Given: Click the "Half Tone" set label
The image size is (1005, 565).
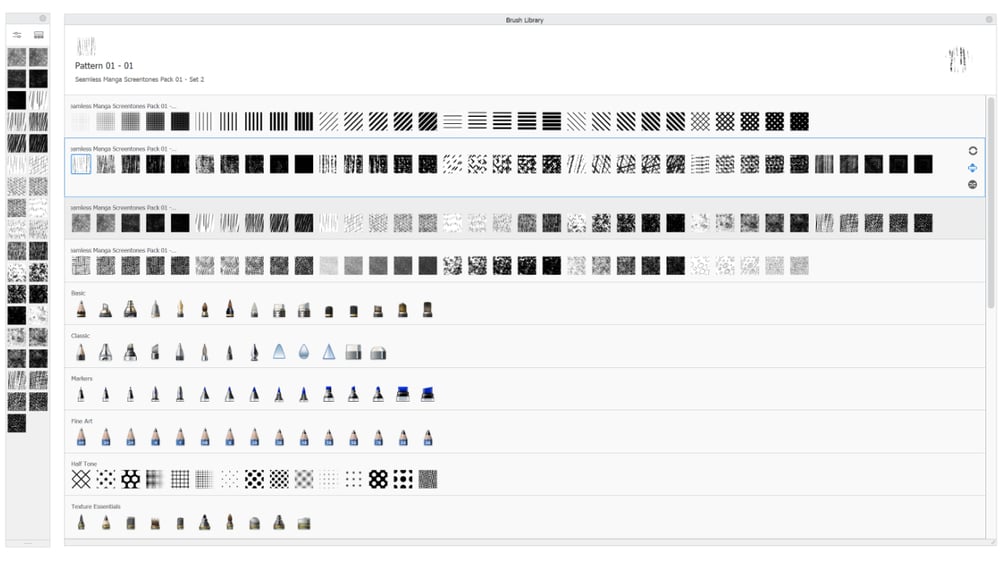Looking at the screenshot, I should coord(84,464).
